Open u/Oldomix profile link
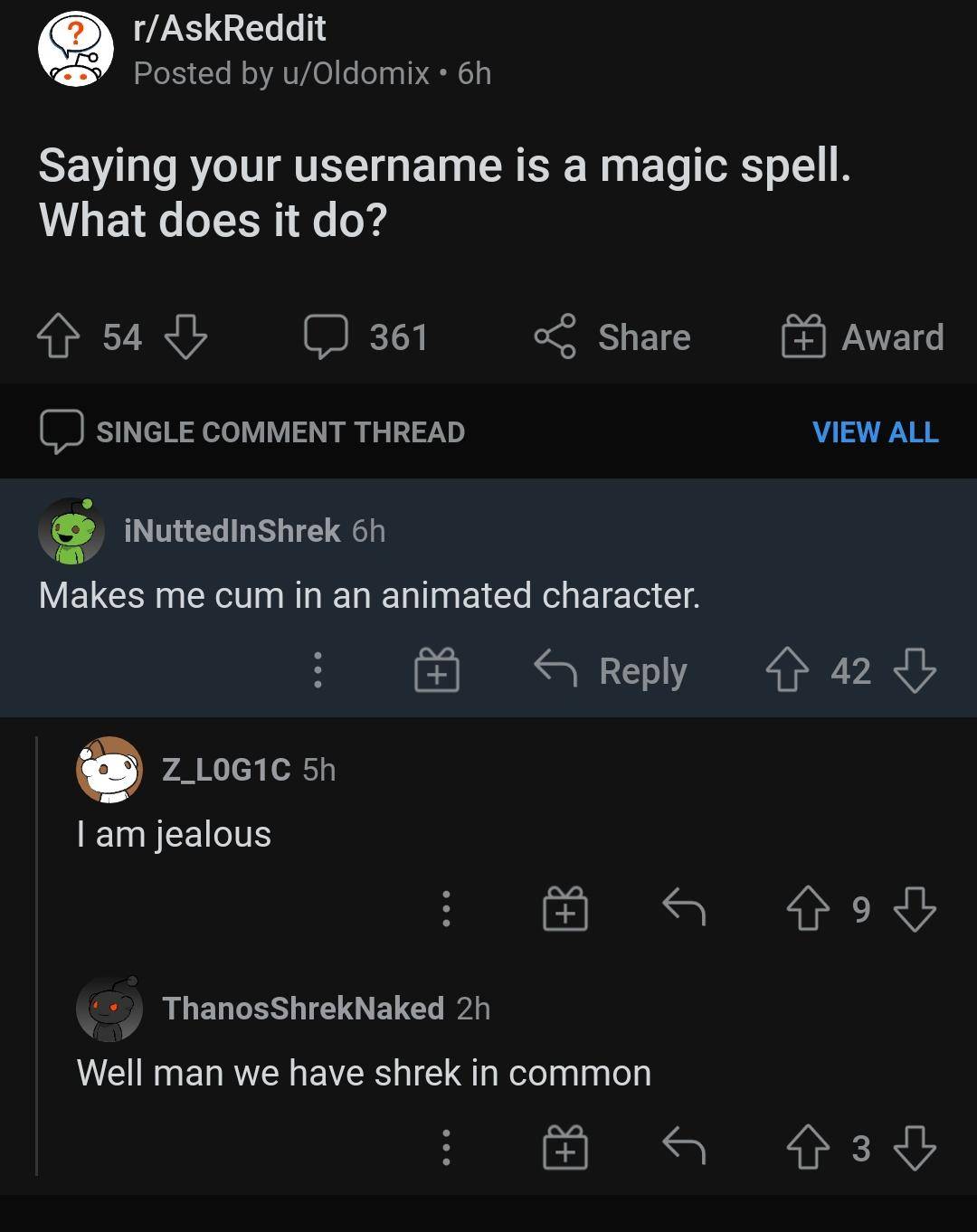The width and height of the screenshot is (977, 1232). click(x=356, y=73)
